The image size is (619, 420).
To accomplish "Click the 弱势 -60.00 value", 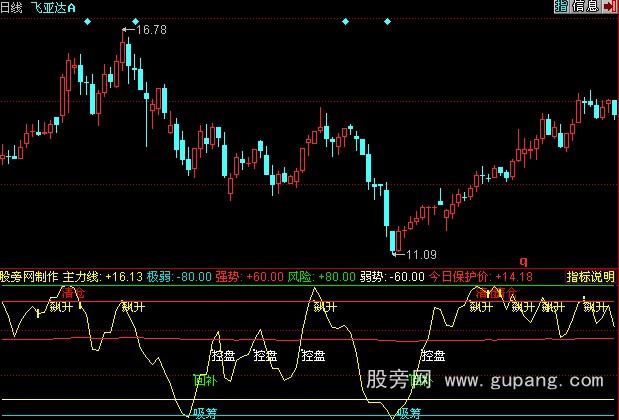I will coord(392,276).
